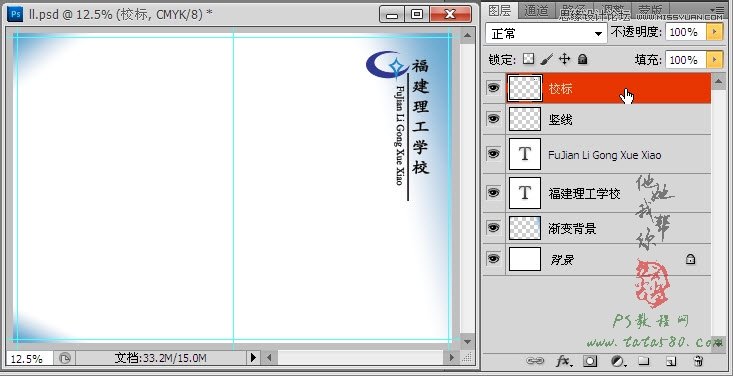
Task: Click the 校标 layer thumbnail
Action: point(525,88)
